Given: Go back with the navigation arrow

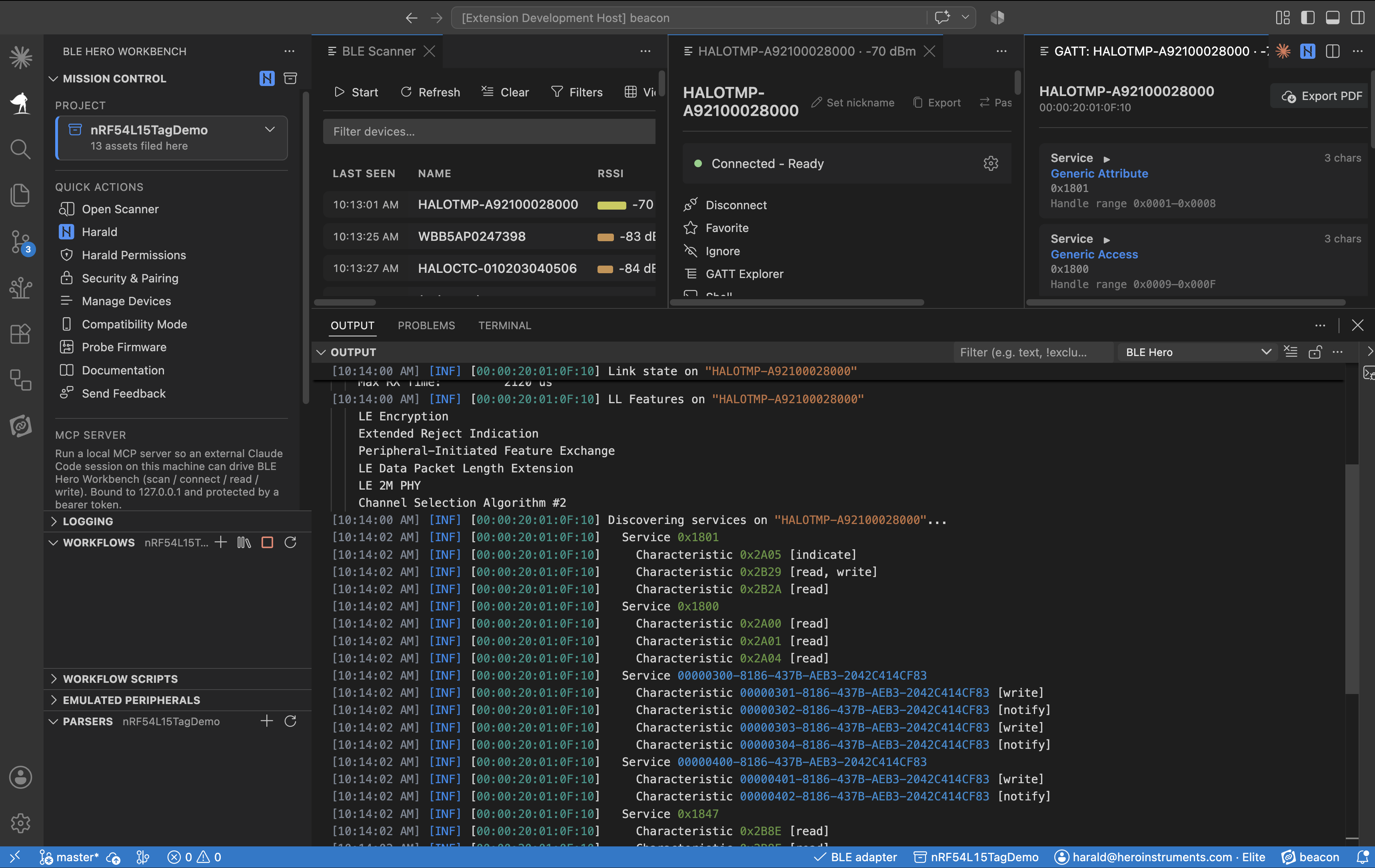Looking at the screenshot, I should coord(412,18).
